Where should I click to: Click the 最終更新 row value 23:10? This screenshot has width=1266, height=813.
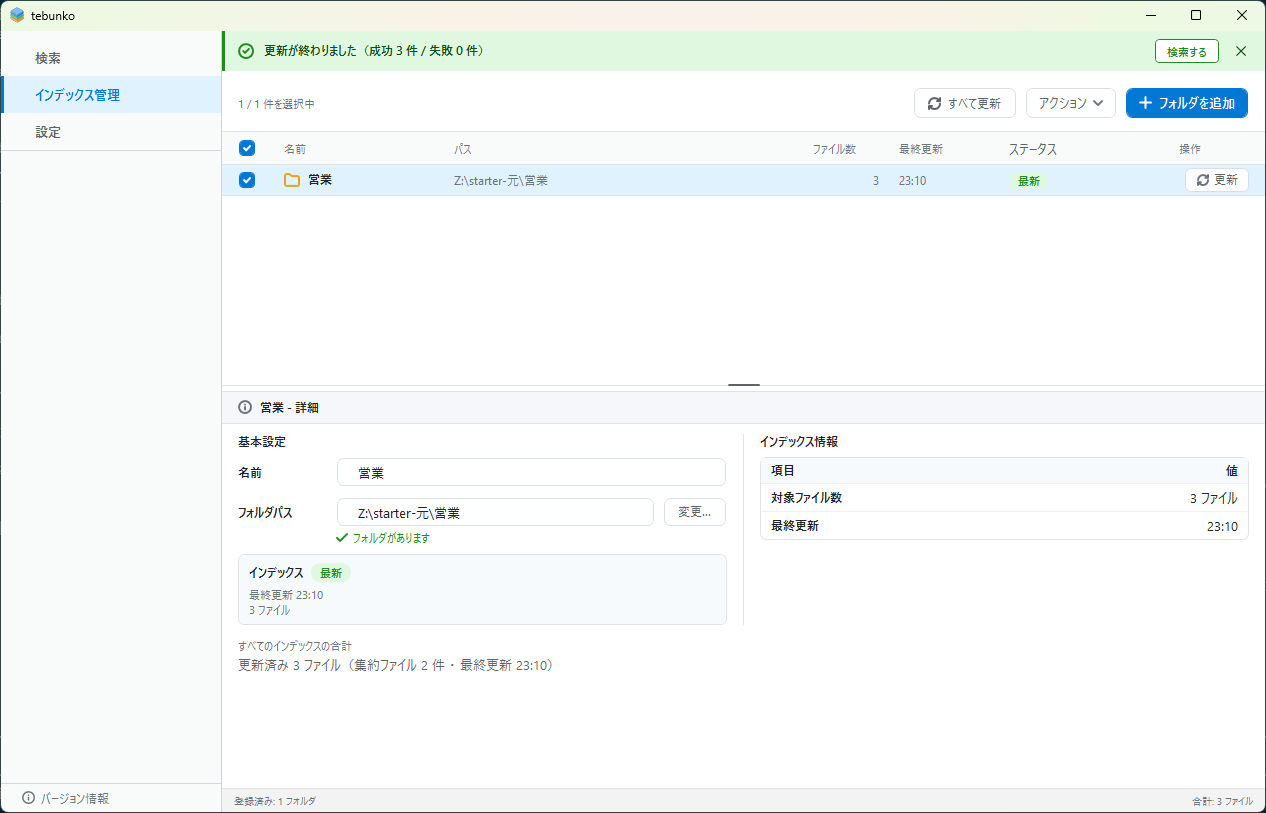pos(1222,526)
